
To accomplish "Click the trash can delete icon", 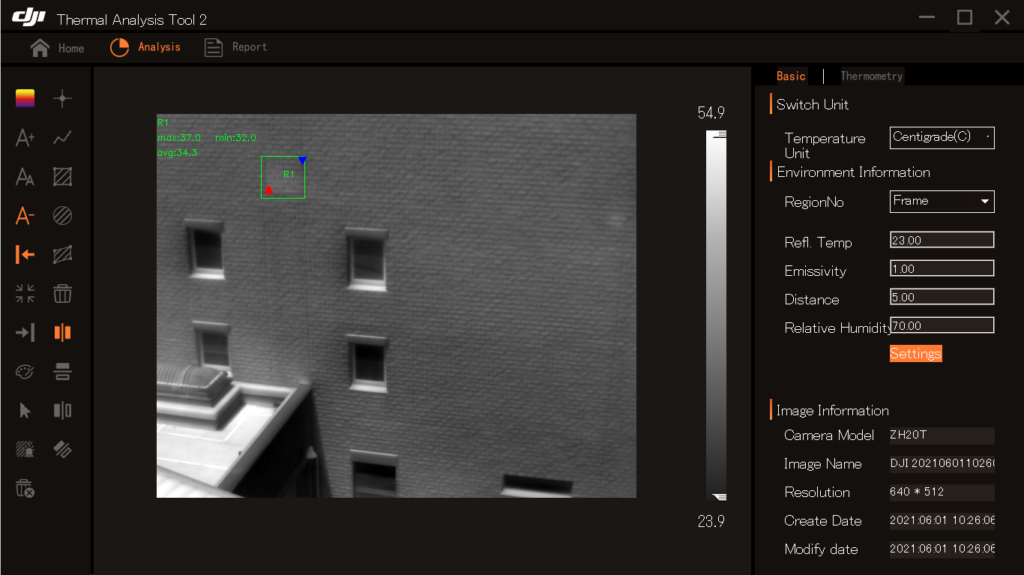I will pyautogui.click(x=62, y=293).
